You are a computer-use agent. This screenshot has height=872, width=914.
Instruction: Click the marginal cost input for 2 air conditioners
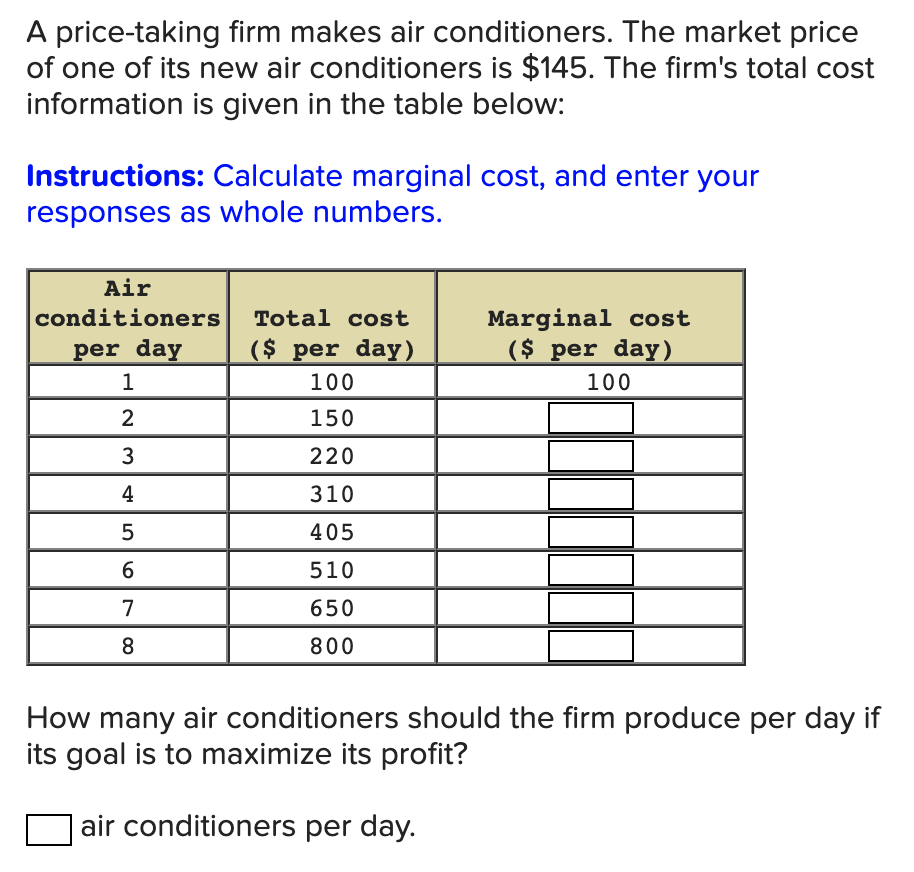click(590, 417)
